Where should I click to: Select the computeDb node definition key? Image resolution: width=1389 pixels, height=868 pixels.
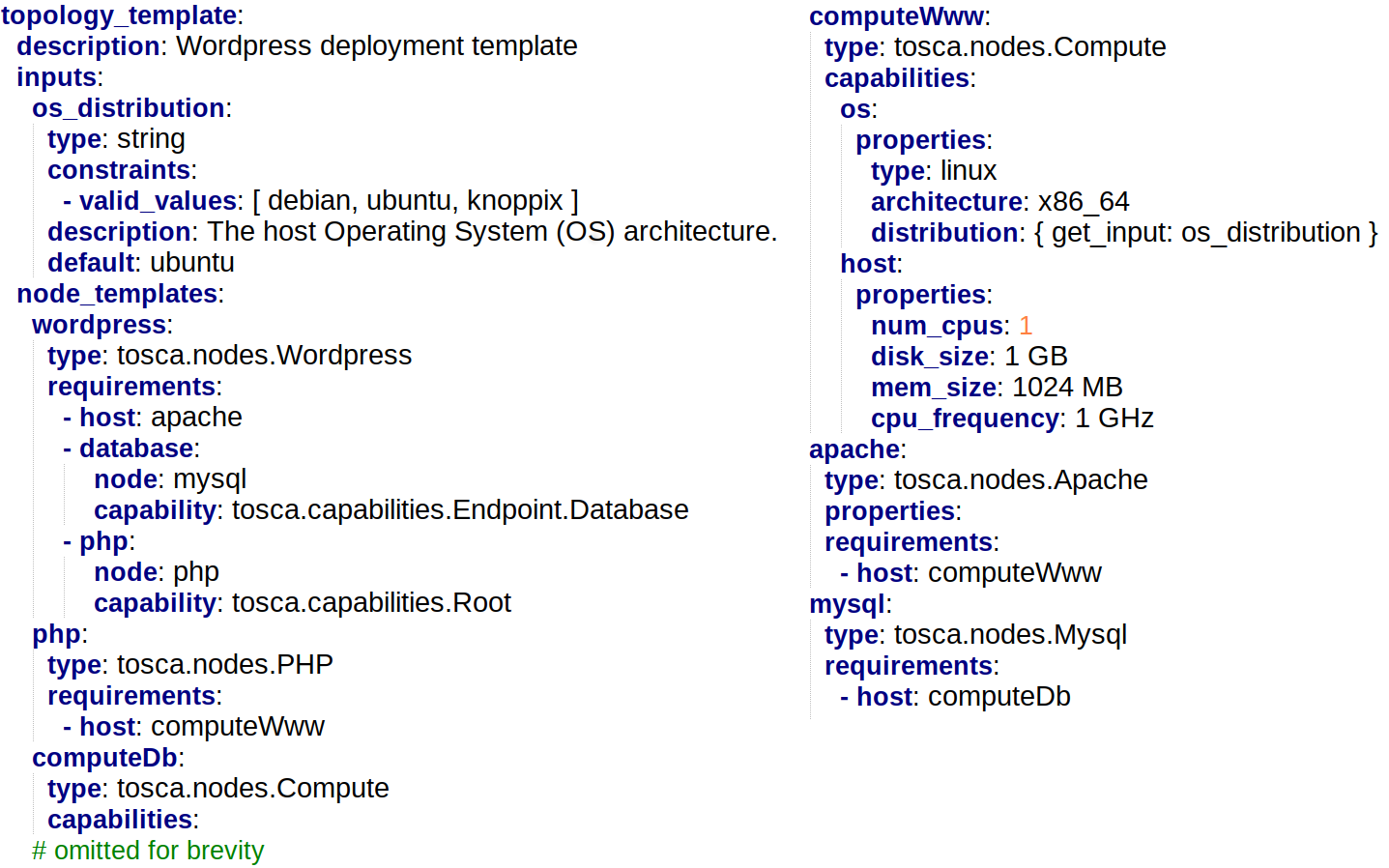click(104, 758)
